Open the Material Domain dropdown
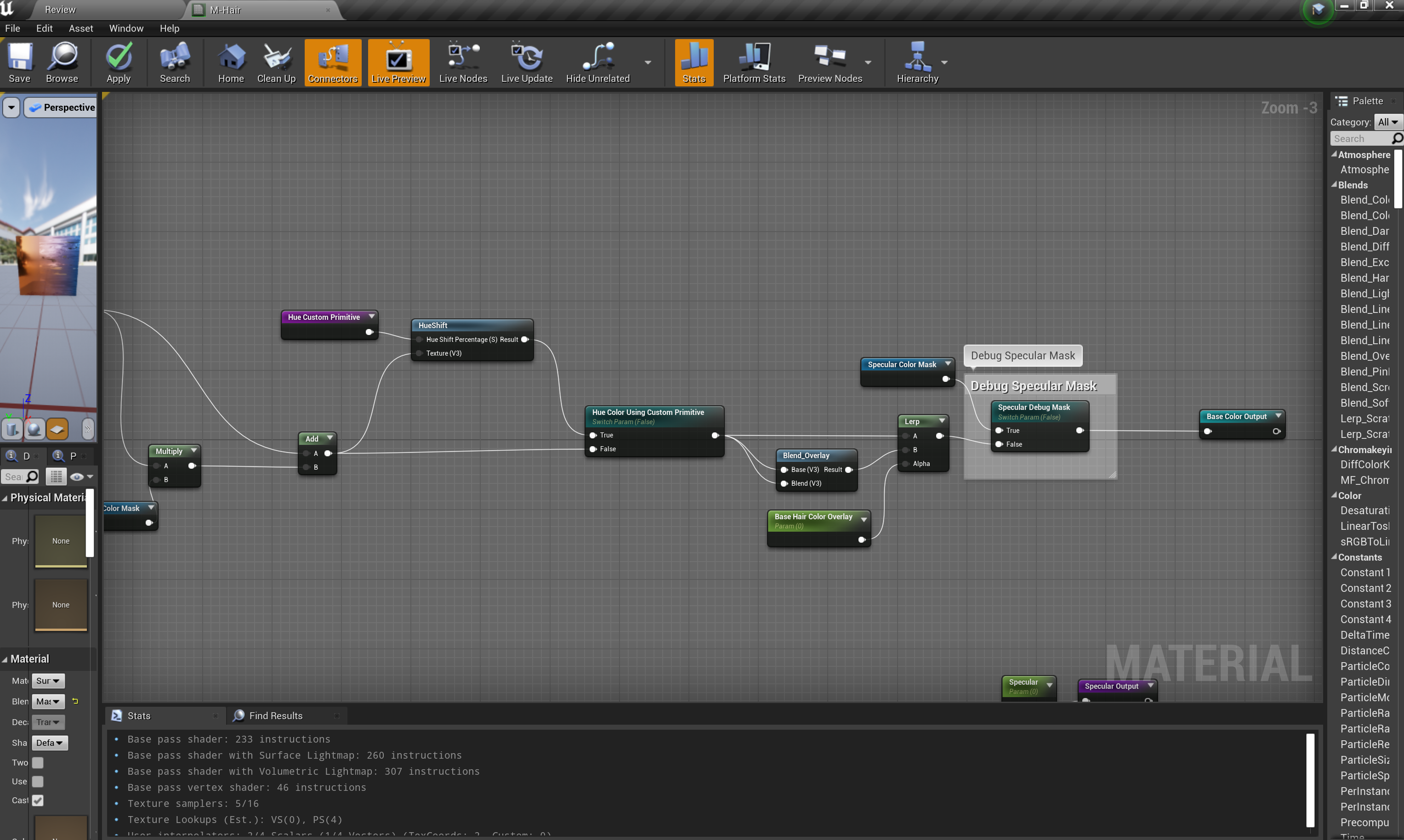Screen dimensions: 1404x840 point(48,681)
